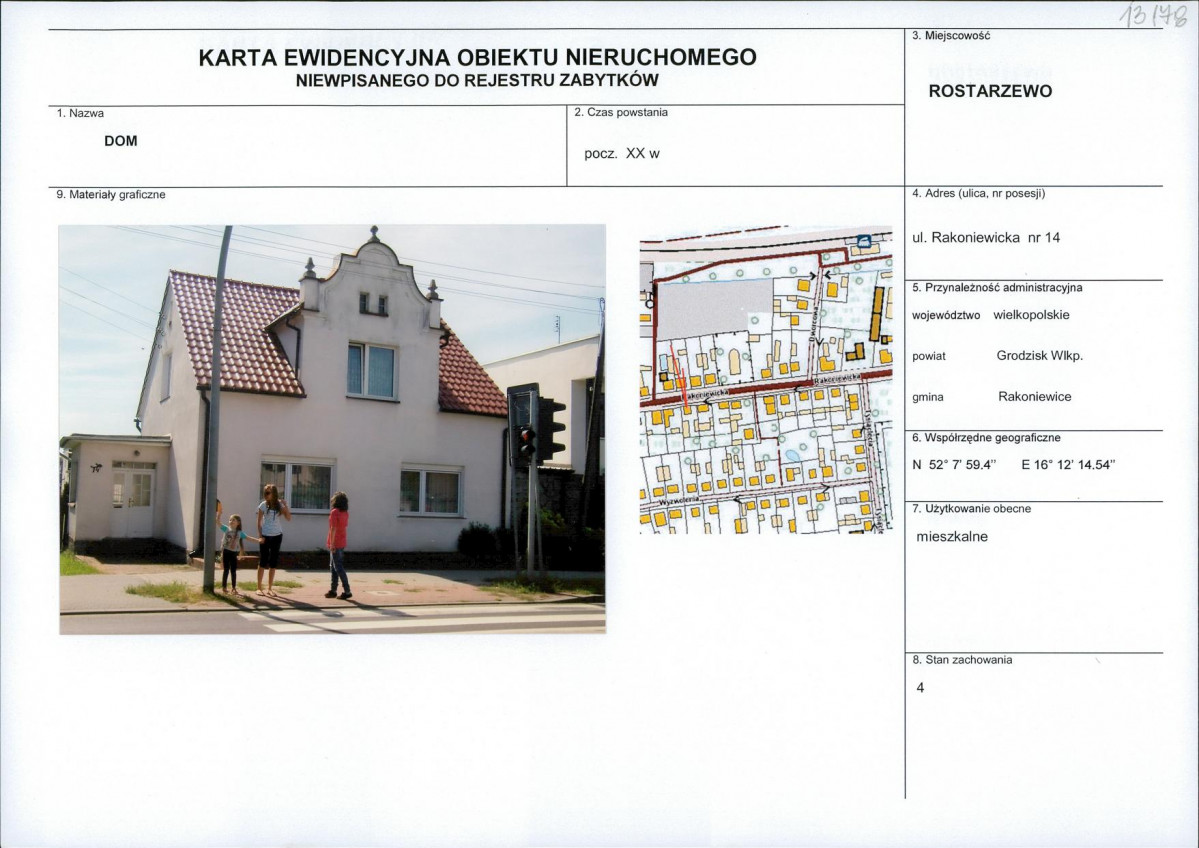The height and width of the screenshot is (848, 1199).
Task: Click the handwritten number in the top corner
Action: point(1153,15)
